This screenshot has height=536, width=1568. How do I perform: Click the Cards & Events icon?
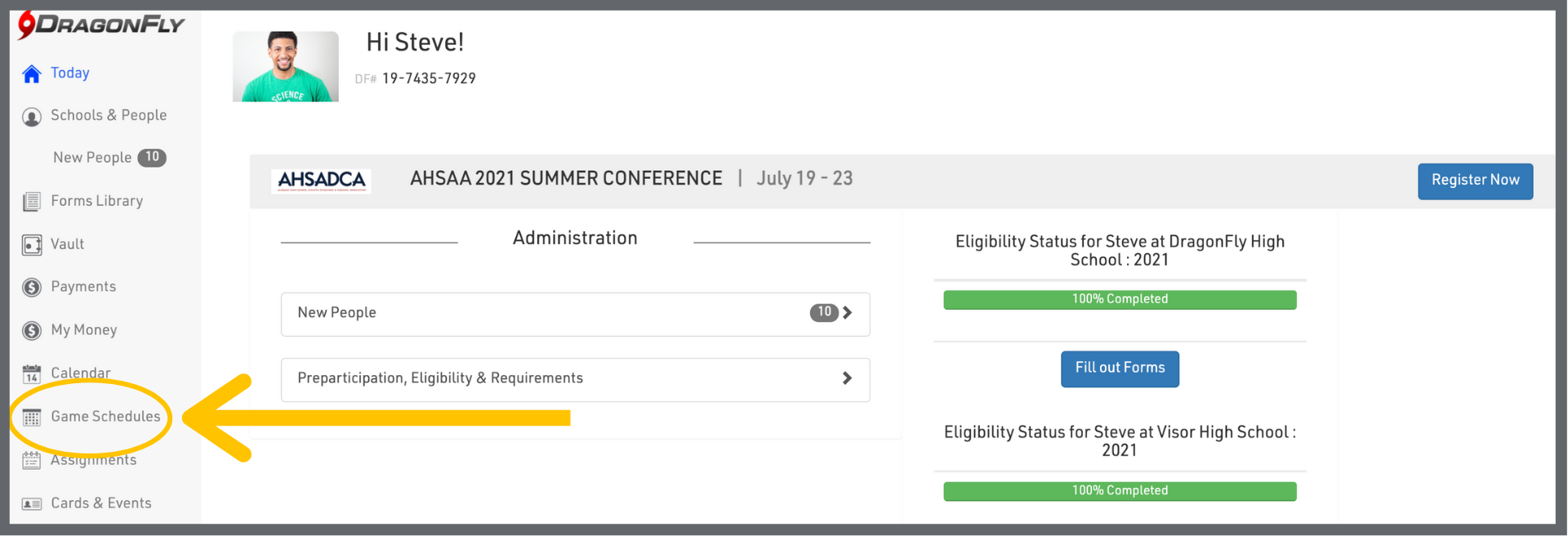point(32,503)
